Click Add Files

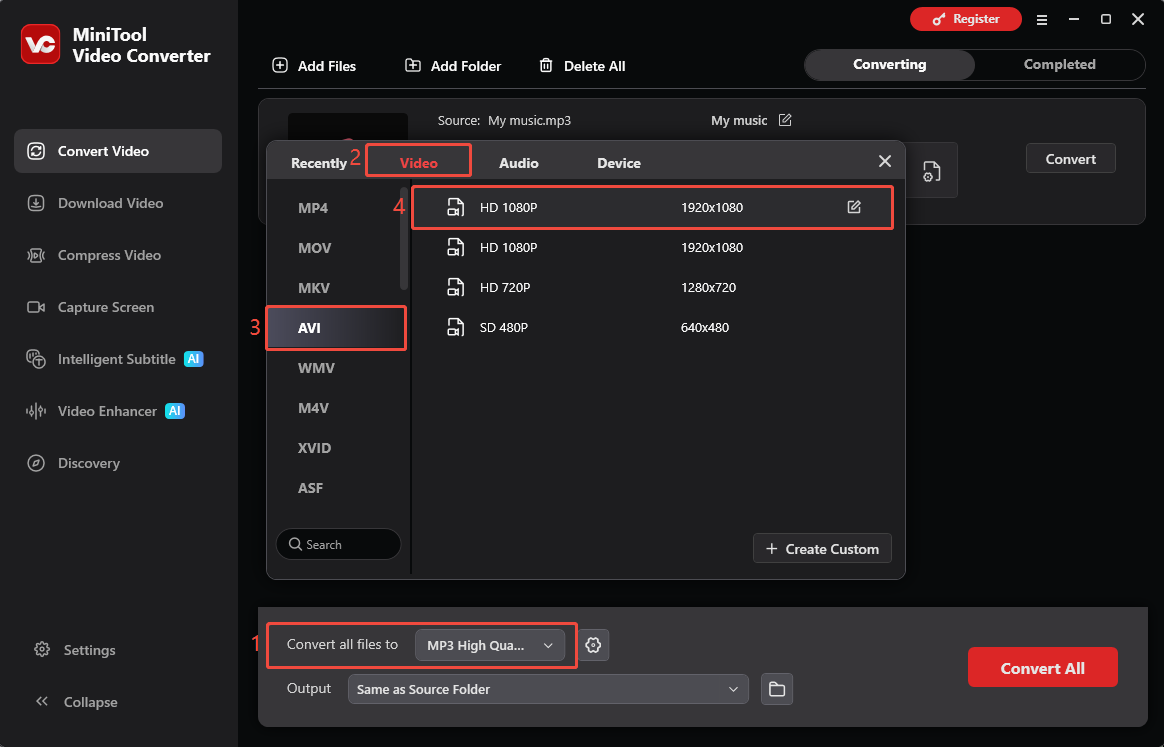pos(314,66)
